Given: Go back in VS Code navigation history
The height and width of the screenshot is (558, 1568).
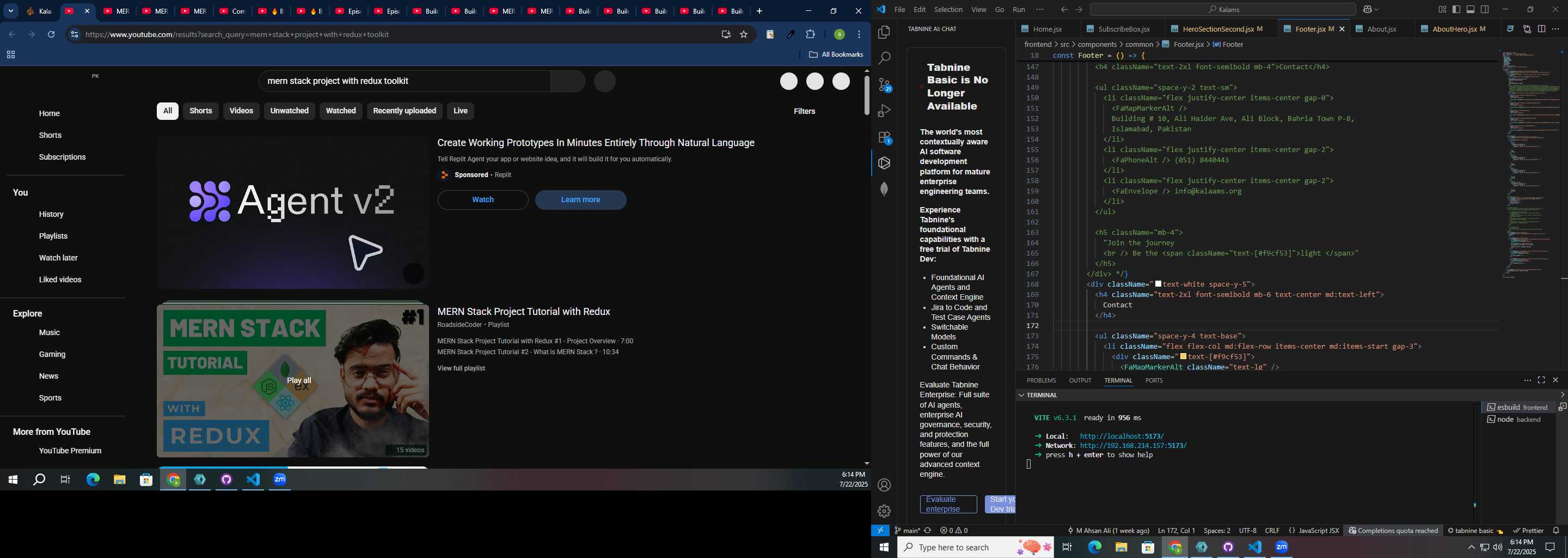Looking at the screenshot, I should tap(1064, 10).
